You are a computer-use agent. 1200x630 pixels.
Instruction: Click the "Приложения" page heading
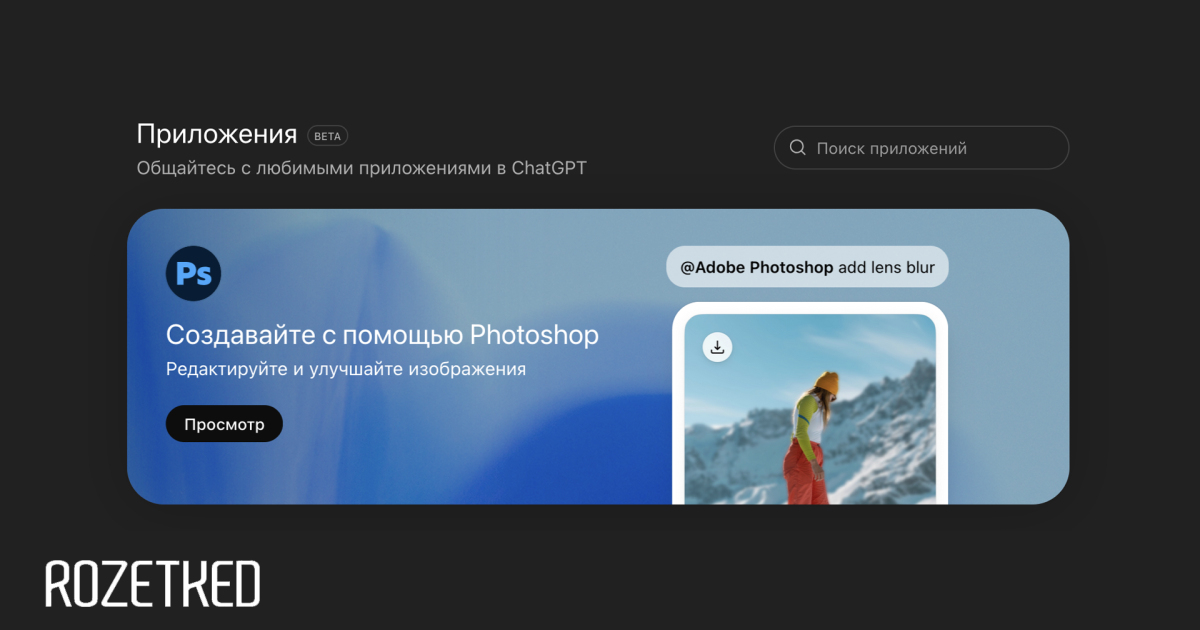217,135
